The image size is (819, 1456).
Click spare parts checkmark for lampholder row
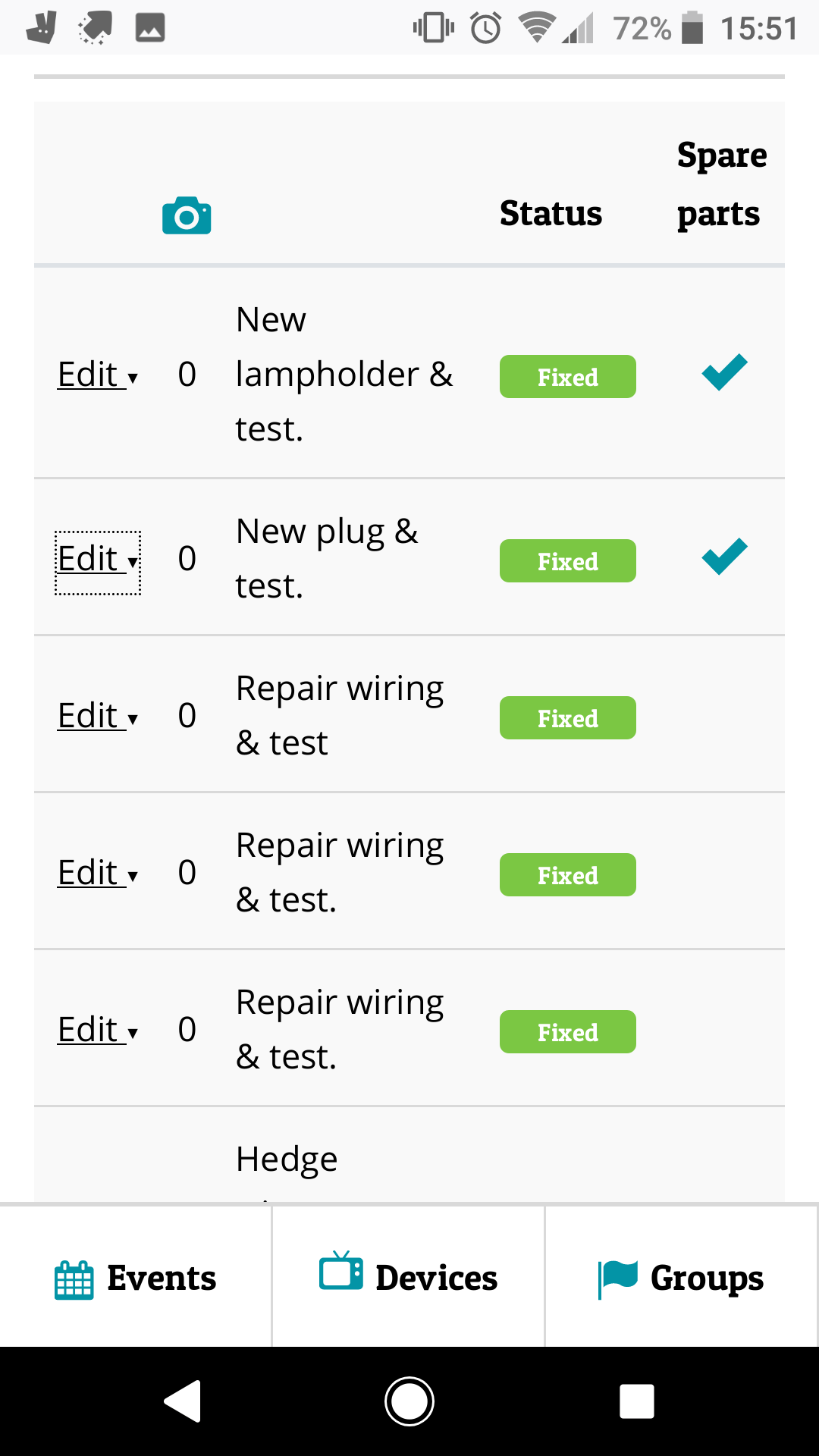point(724,373)
